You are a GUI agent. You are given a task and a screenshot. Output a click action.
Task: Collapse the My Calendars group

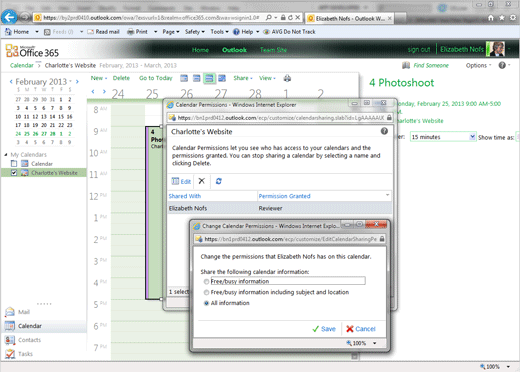click(6, 155)
